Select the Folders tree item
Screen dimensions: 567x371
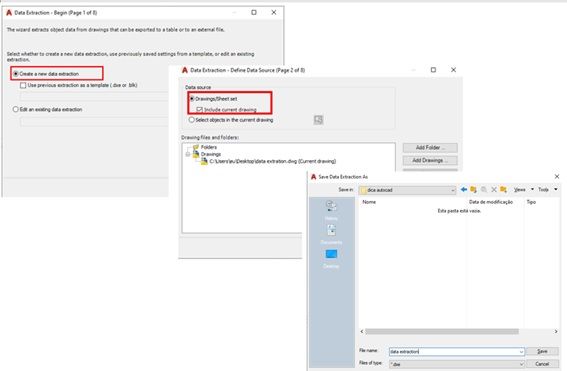click(209, 147)
